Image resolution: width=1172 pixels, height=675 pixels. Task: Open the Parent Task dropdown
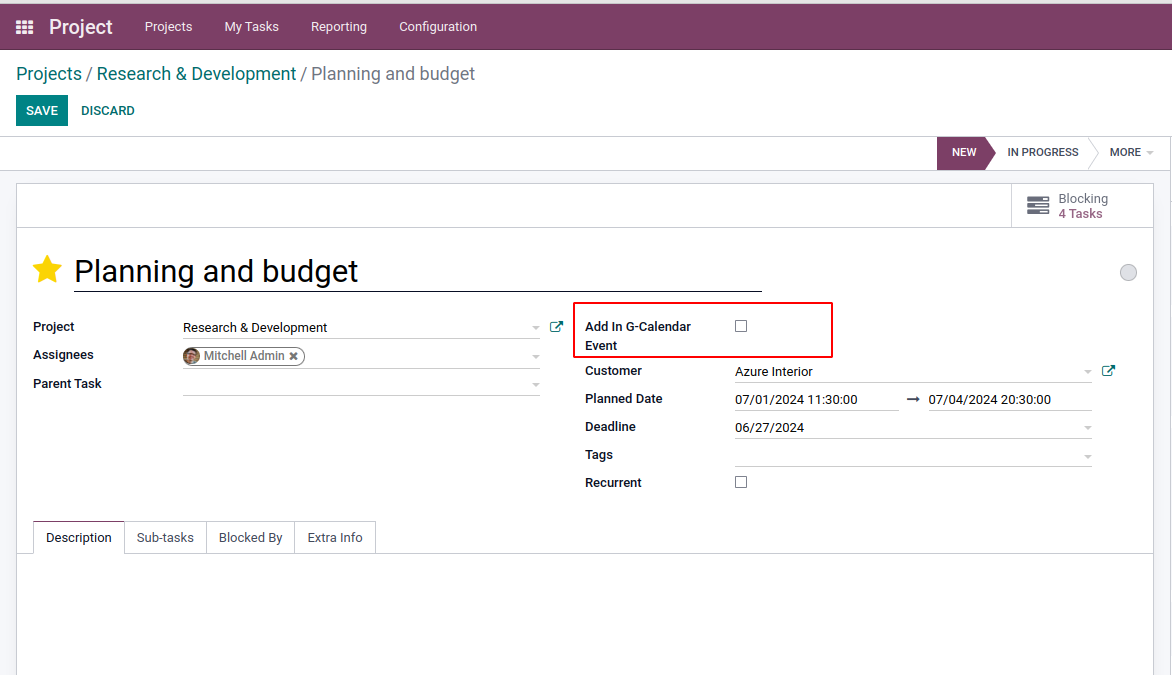click(x=535, y=384)
